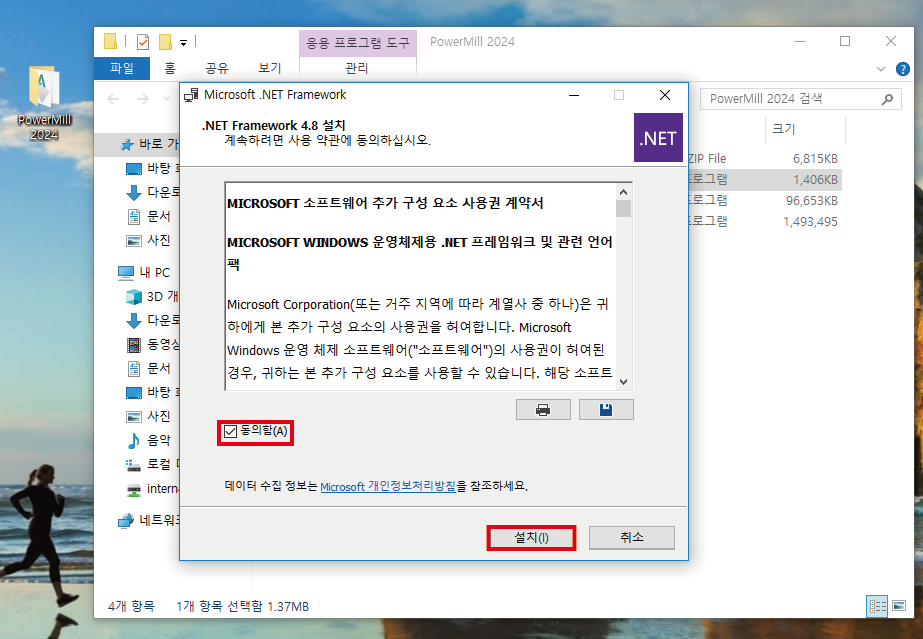Click the search magnifier icon
This screenshot has height=639, width=923.
pyautogui.click(x=887, y=99)
